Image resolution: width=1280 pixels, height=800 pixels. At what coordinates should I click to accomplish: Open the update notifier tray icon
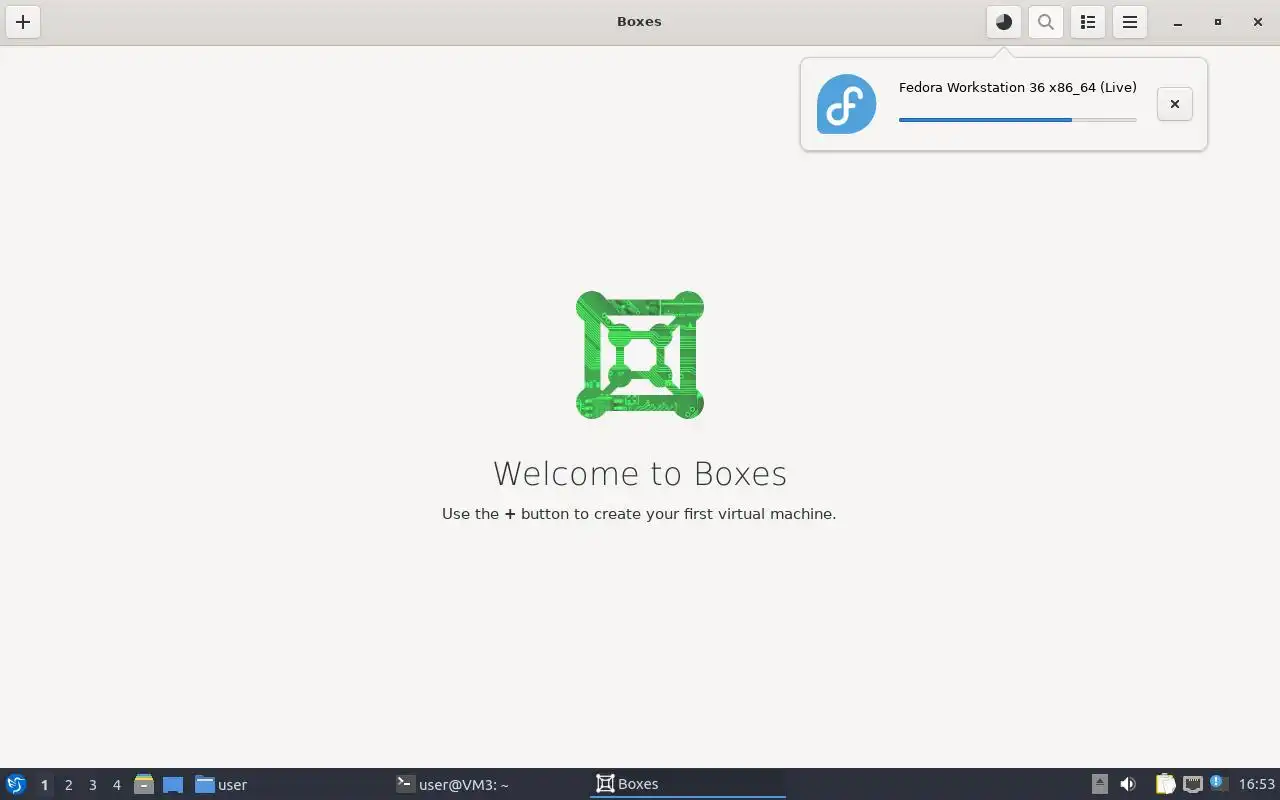click(x=1217, y=783)
